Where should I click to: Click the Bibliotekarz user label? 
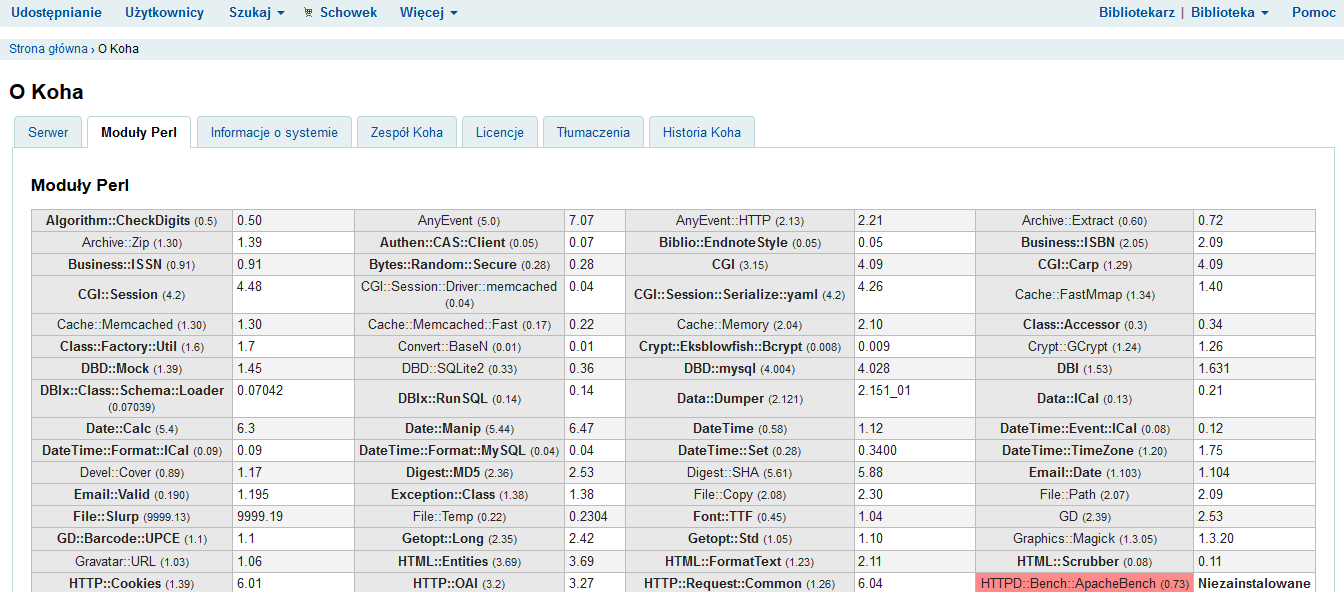tap(1136, 13)
